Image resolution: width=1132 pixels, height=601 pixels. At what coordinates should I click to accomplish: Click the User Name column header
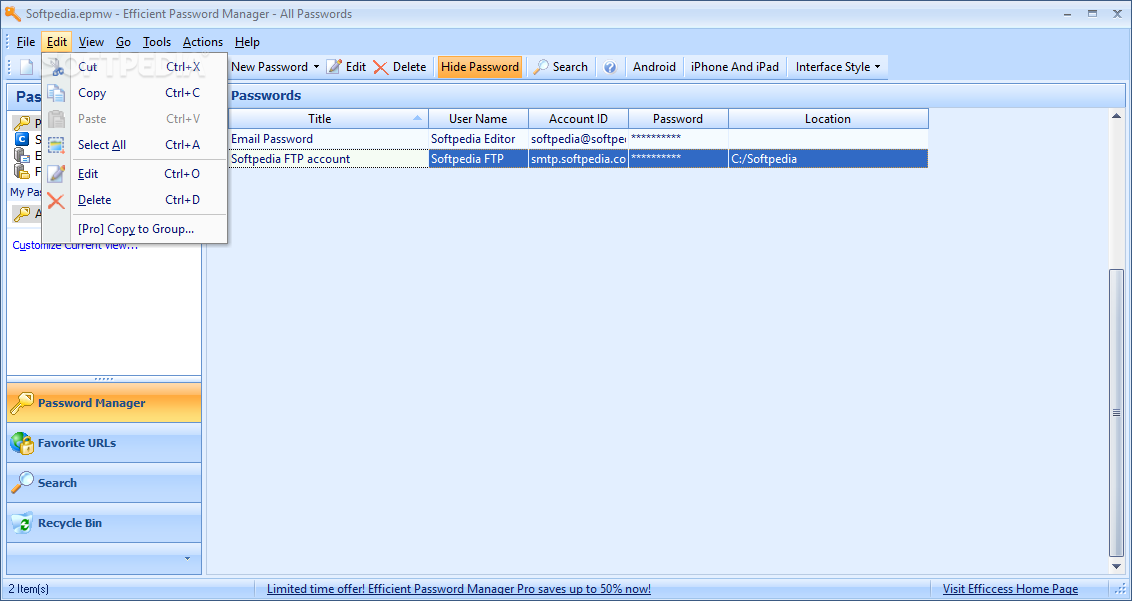[479, 119]
